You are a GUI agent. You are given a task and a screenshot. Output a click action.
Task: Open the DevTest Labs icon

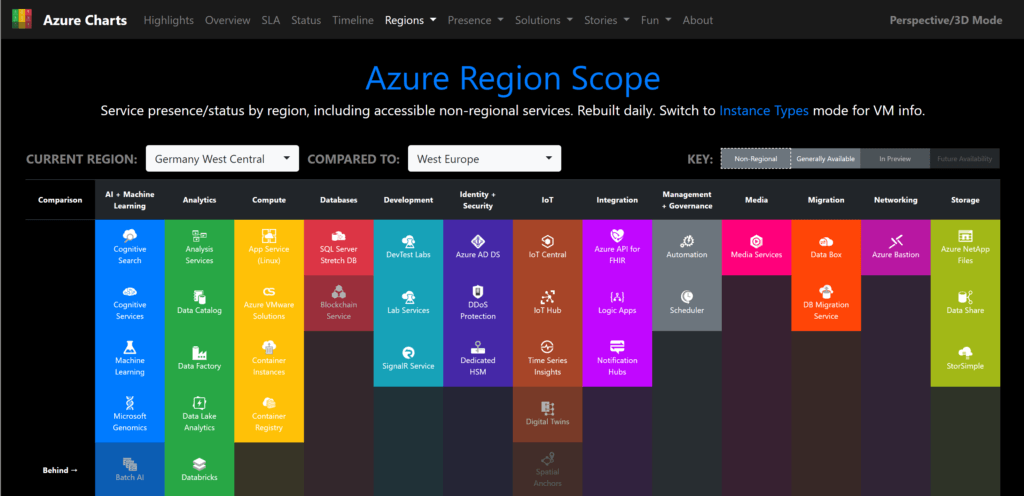click(408, 241)
